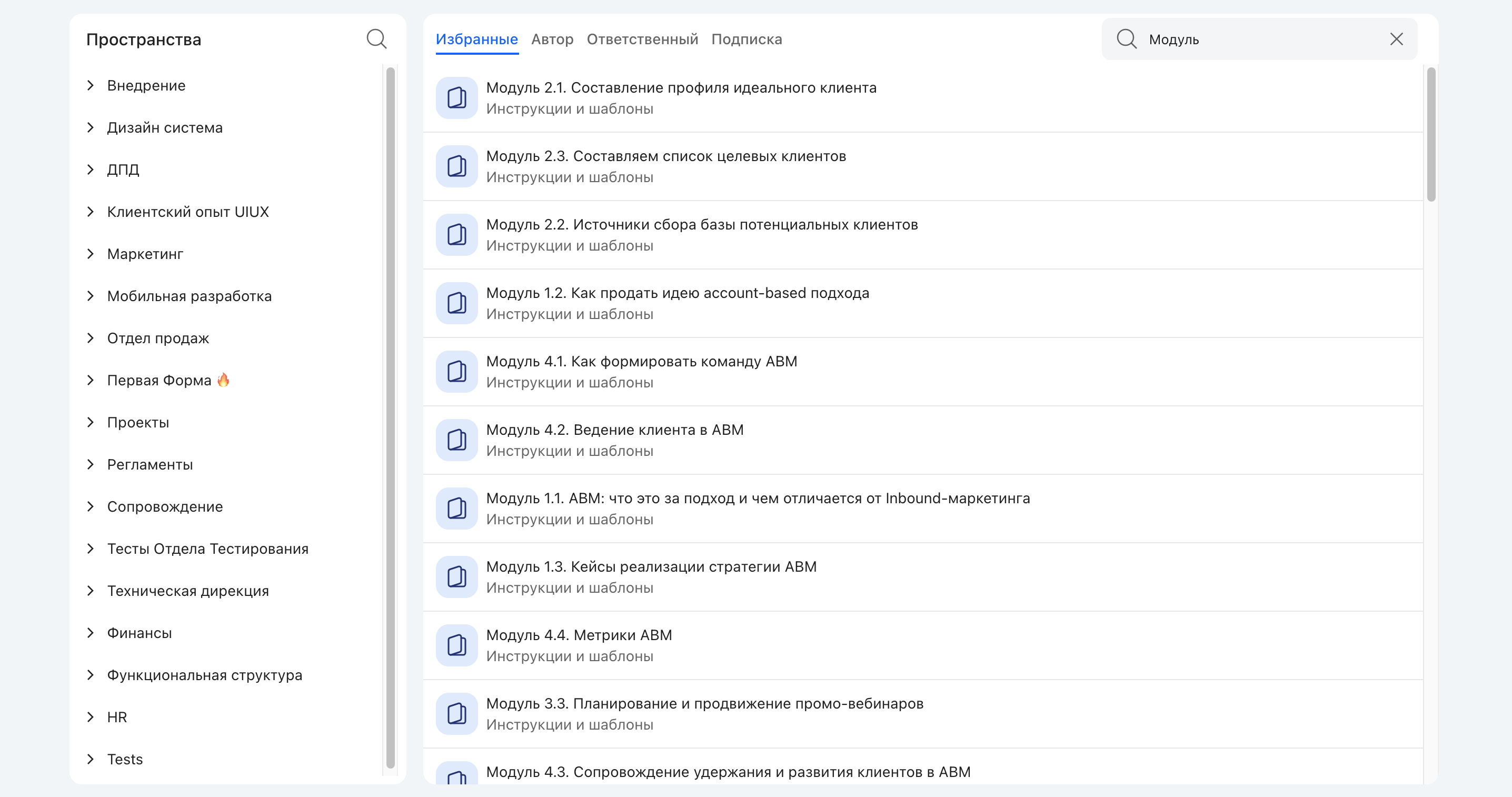Viewport: 1512px width, 797px height.
Task: Expand the Первая Форма space
Action: point(91,380)
